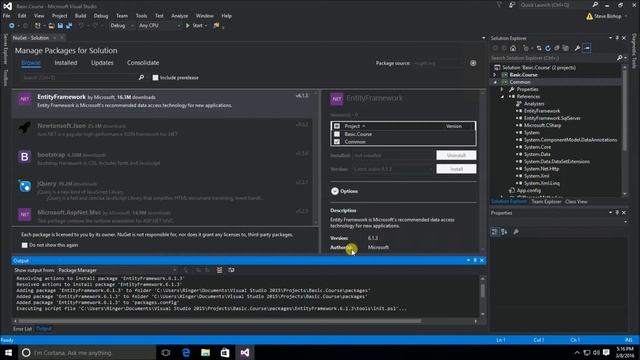Click the Save All icon in toolbar
This screenshot has width=640, height=360.
click(69, 26)
